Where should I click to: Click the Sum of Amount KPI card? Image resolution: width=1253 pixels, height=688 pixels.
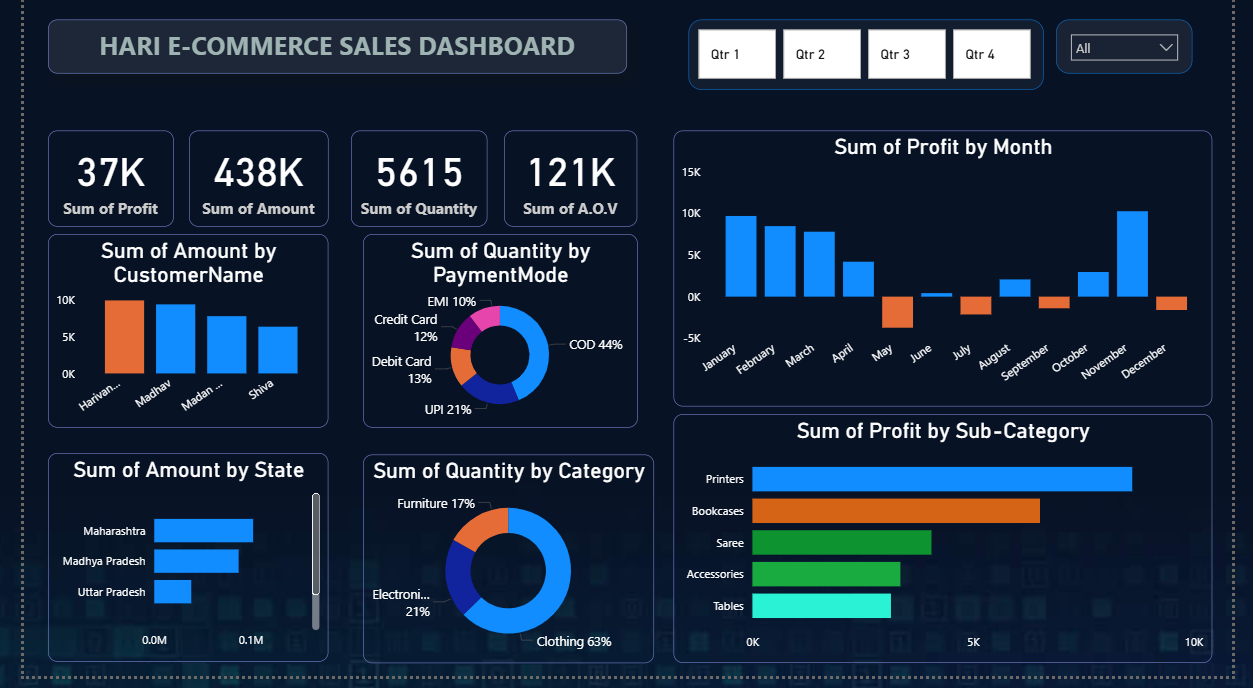coord(258,178)
